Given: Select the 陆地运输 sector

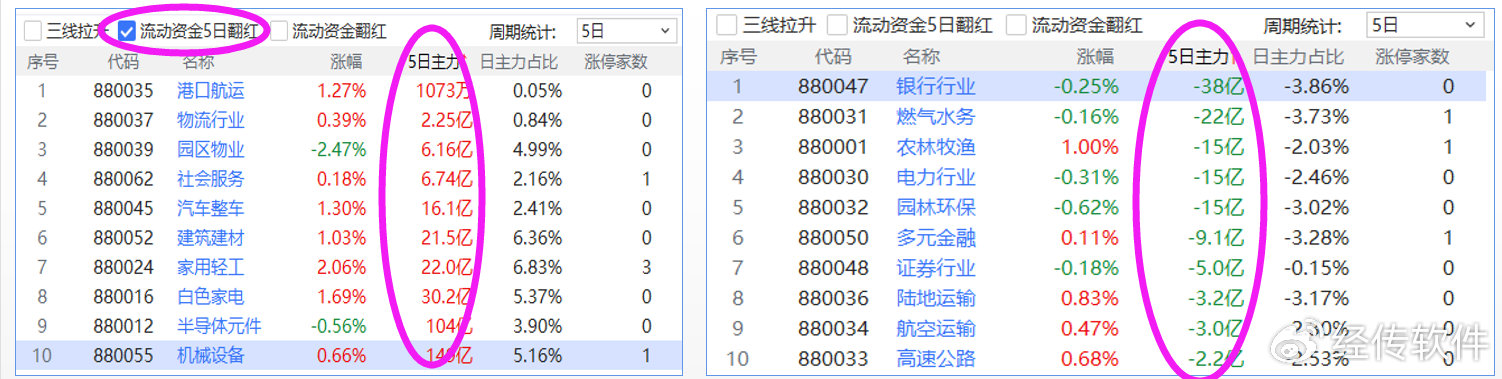Looking at the screenshot, I should [x=936, y=298].
